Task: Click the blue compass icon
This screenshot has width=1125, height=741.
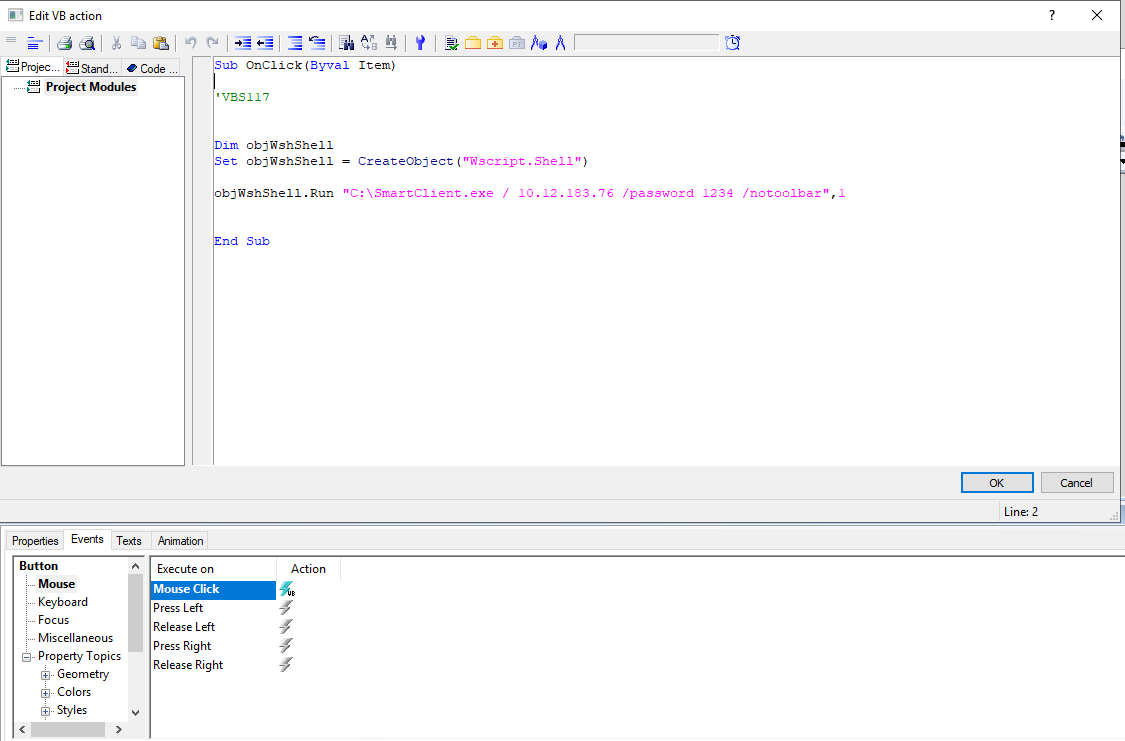Action: 560,43
